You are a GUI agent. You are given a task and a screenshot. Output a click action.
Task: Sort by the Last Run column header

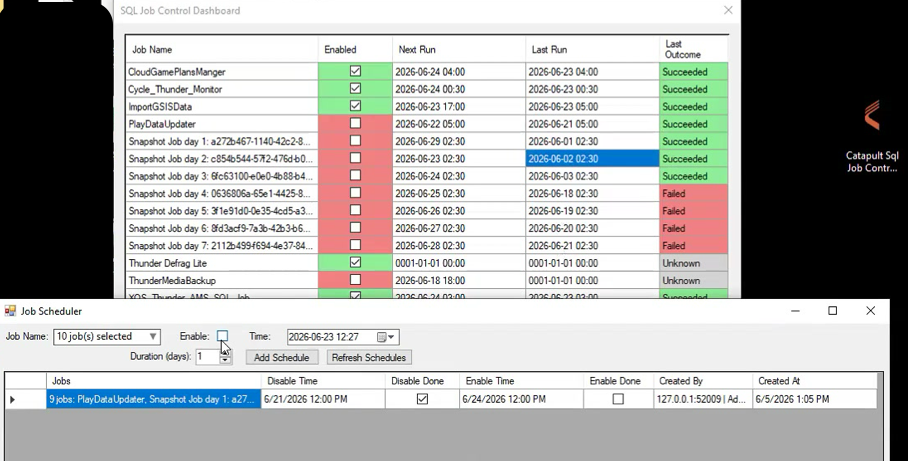pos(592,49)
